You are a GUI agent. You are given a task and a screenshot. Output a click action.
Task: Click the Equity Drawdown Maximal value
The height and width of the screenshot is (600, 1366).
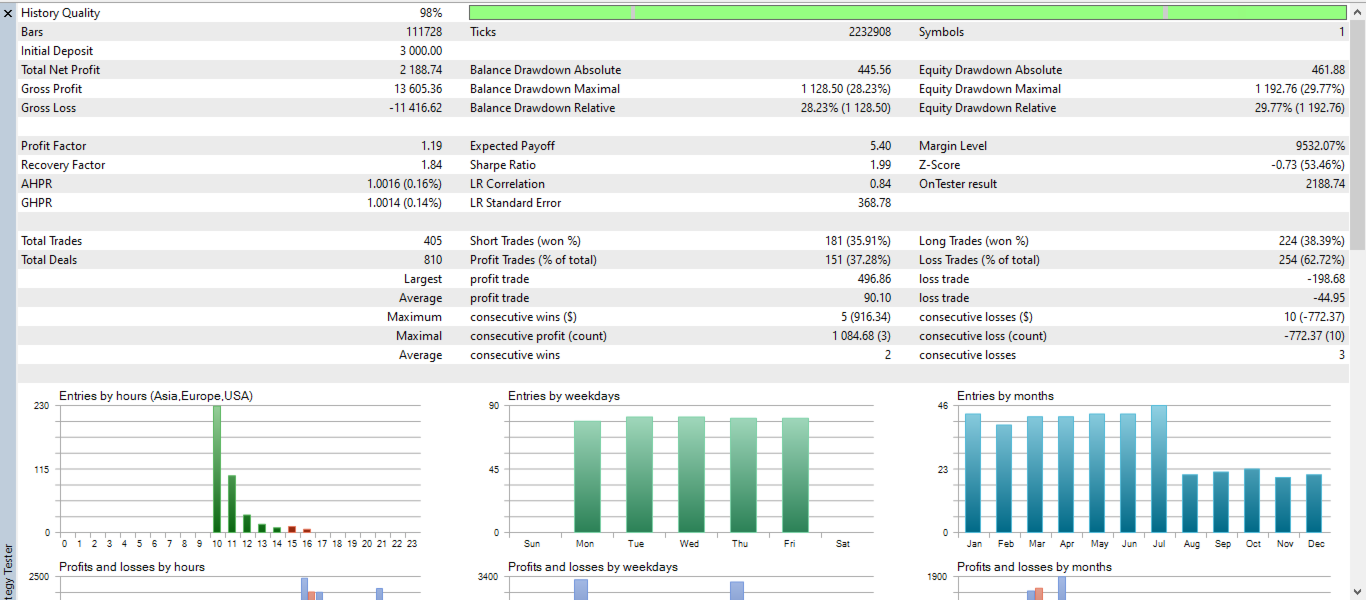1300,89
